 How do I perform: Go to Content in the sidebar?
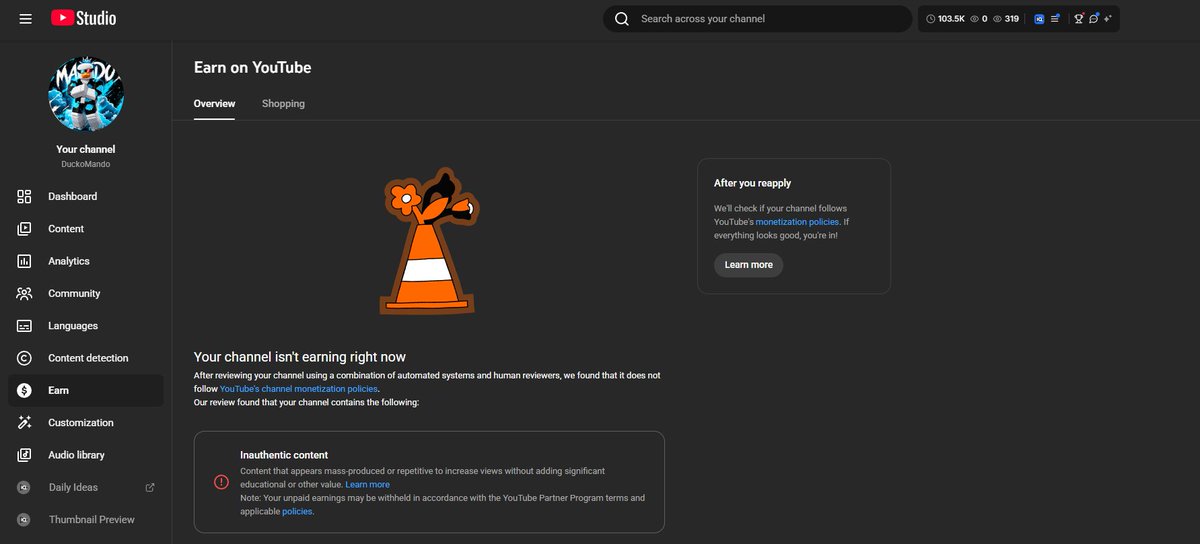tap(86, 229)
